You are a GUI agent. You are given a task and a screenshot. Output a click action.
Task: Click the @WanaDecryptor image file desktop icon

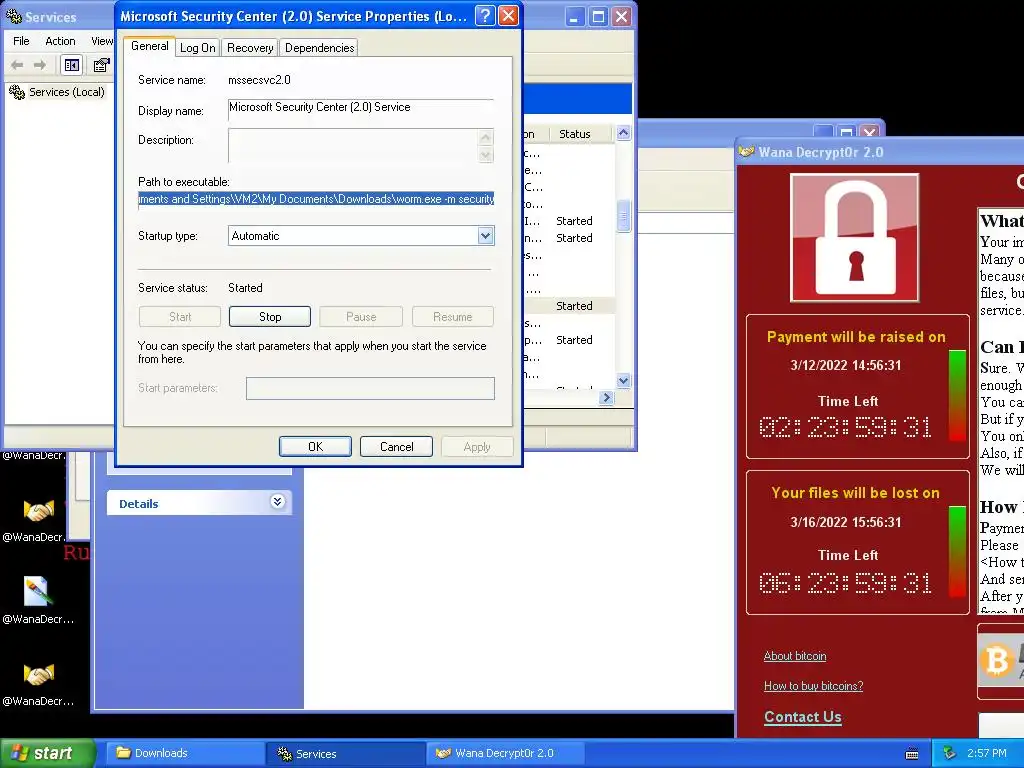point(39,592)
